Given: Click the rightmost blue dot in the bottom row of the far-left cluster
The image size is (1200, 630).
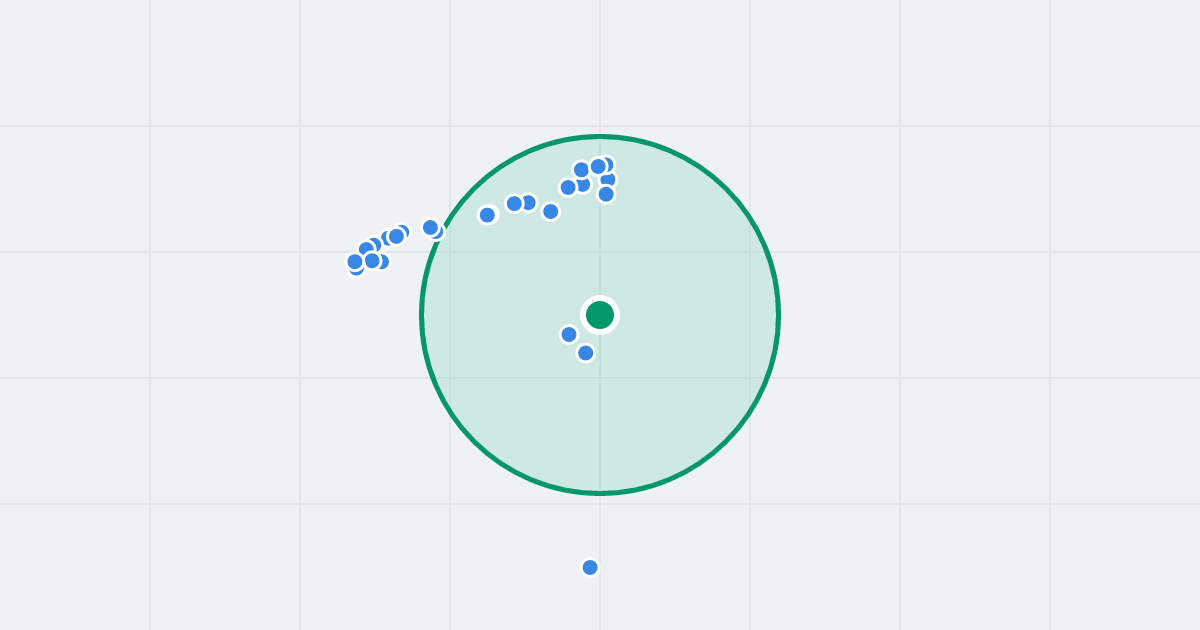Looking at the screenshot, I should [381, 262].
